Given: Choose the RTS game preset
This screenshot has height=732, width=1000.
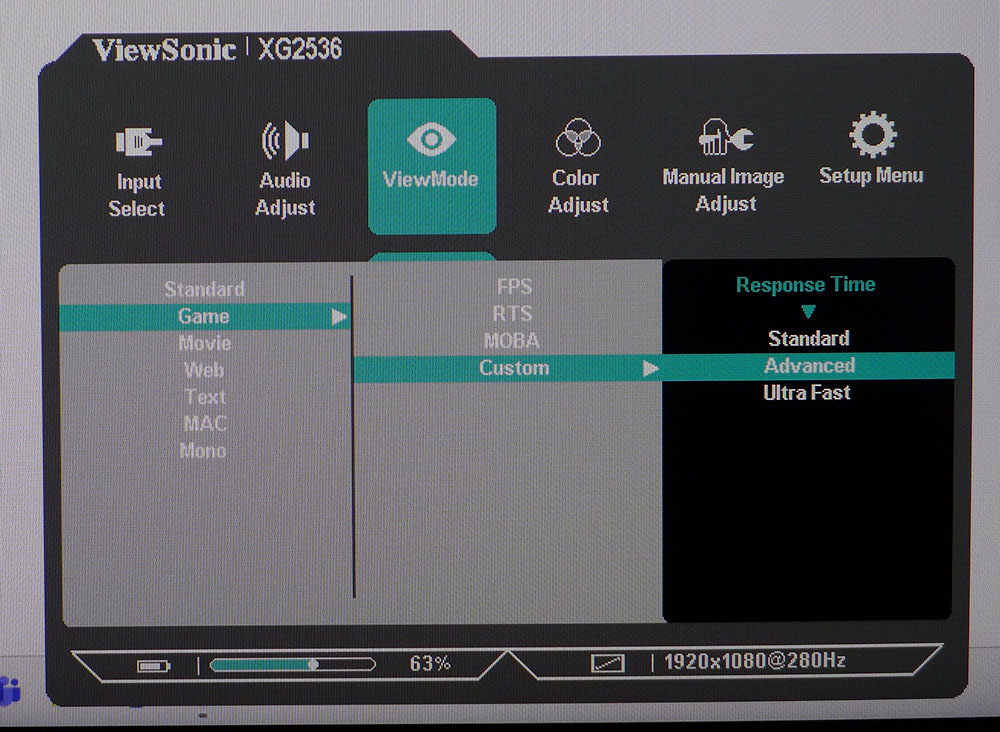Looking at the screenshot, I should point(512,314).
